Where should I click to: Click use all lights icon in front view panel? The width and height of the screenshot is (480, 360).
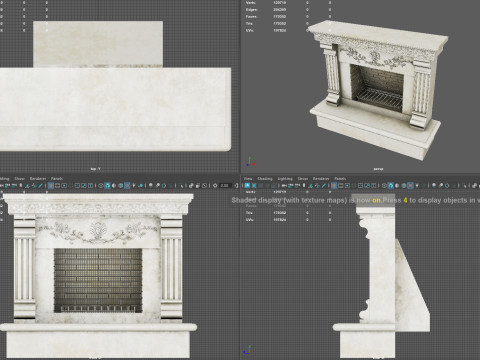pyautogui.click(x=134, y=185)
